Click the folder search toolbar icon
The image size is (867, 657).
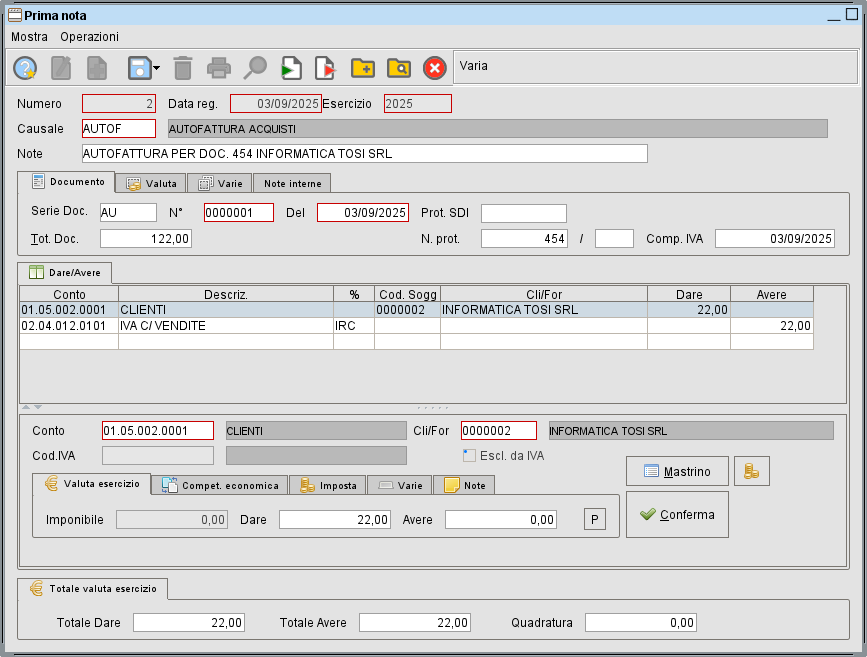[x=399, y=68]
